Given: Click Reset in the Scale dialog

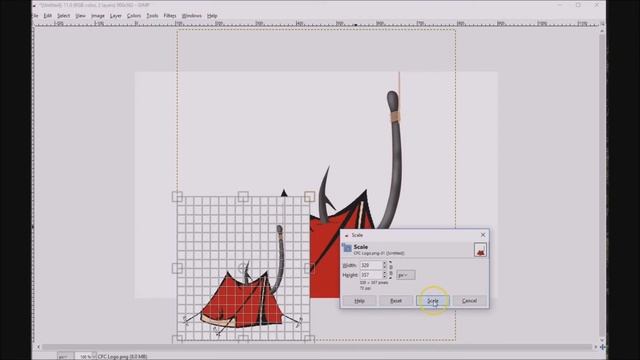Looking at the screenshot, I should (396, 301).
